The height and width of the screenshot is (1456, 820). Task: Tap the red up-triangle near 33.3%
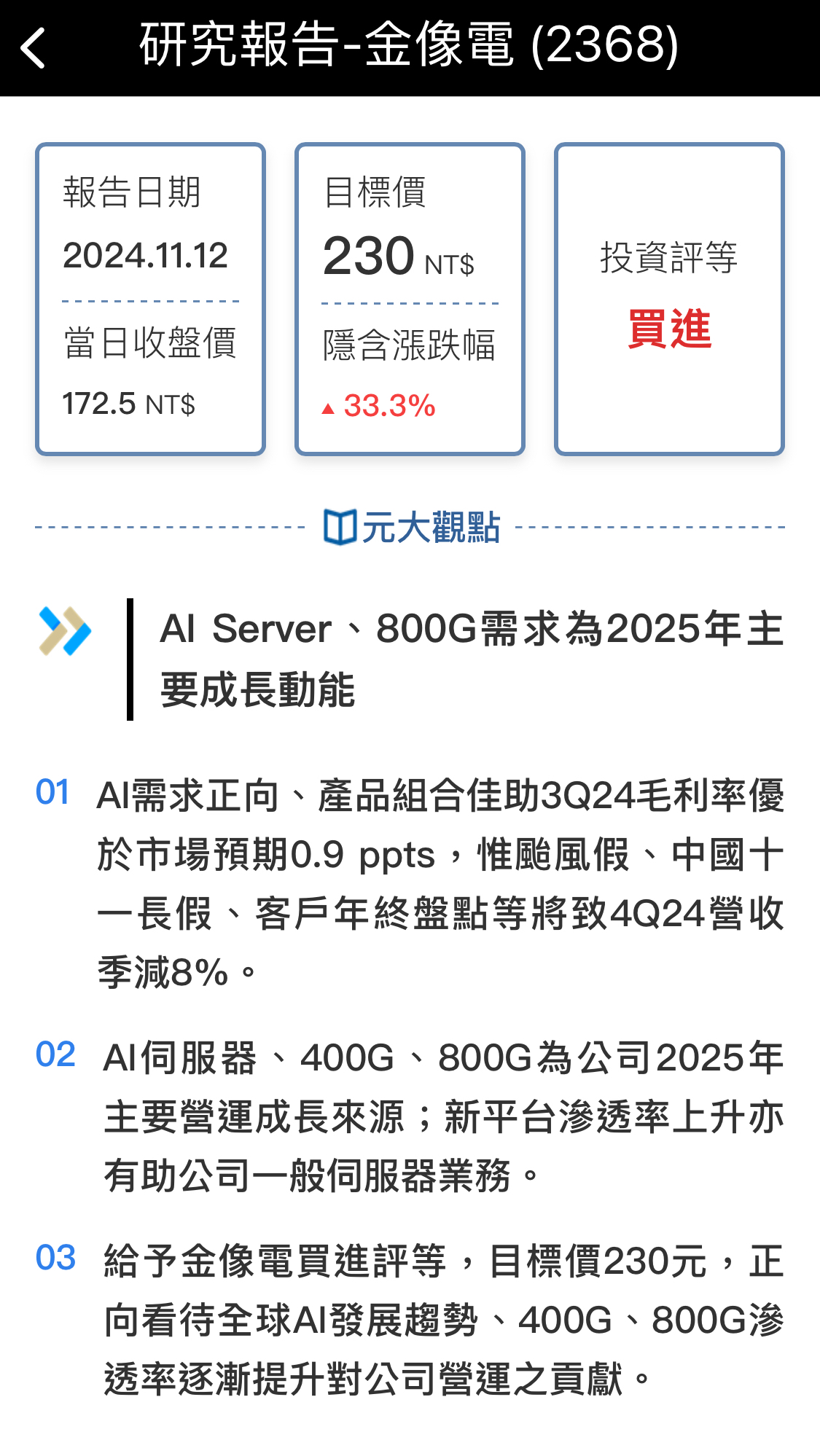pos(328,408)
